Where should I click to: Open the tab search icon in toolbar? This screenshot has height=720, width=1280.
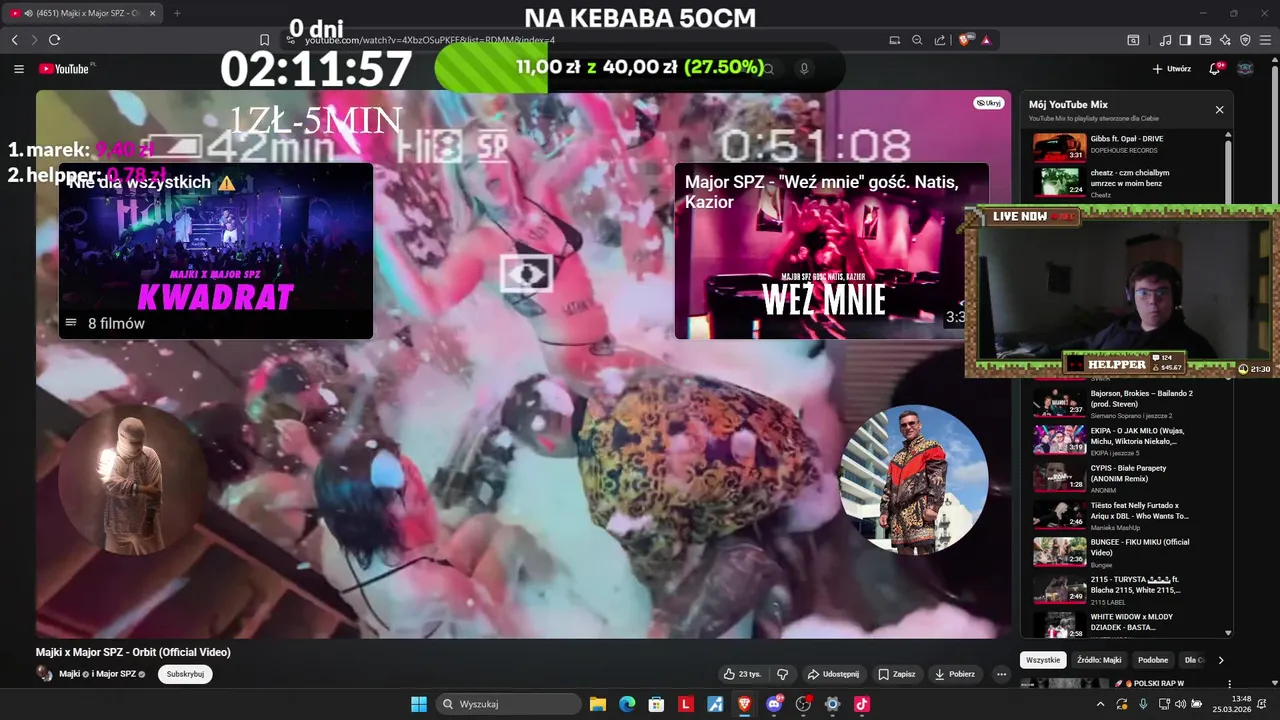coord(1133,40)
